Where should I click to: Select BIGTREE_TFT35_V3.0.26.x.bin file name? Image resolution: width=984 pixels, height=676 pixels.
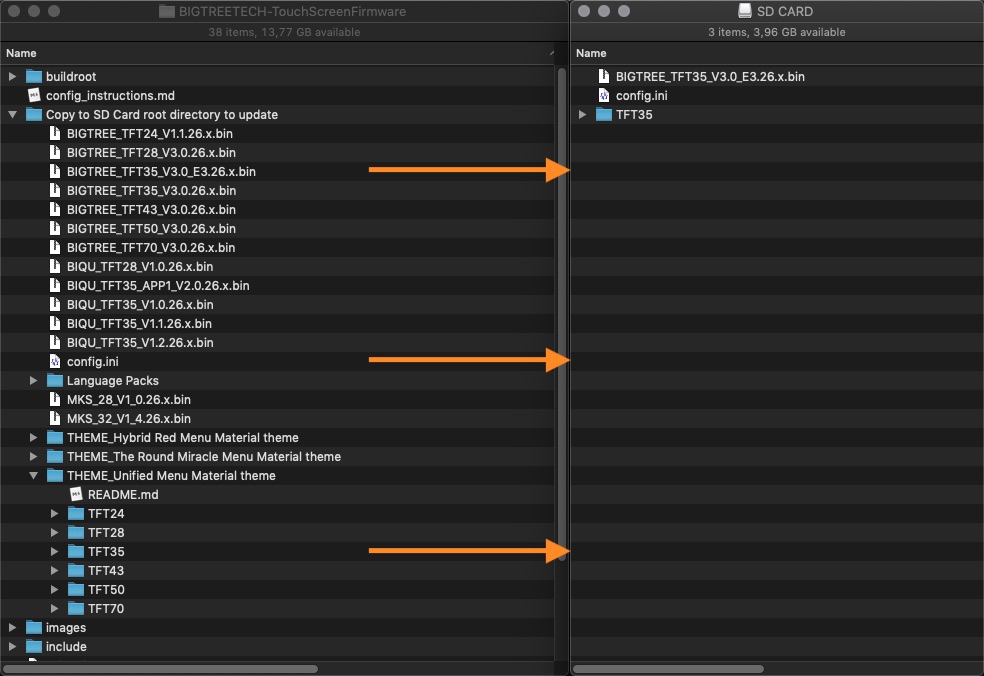click(151, 191)
